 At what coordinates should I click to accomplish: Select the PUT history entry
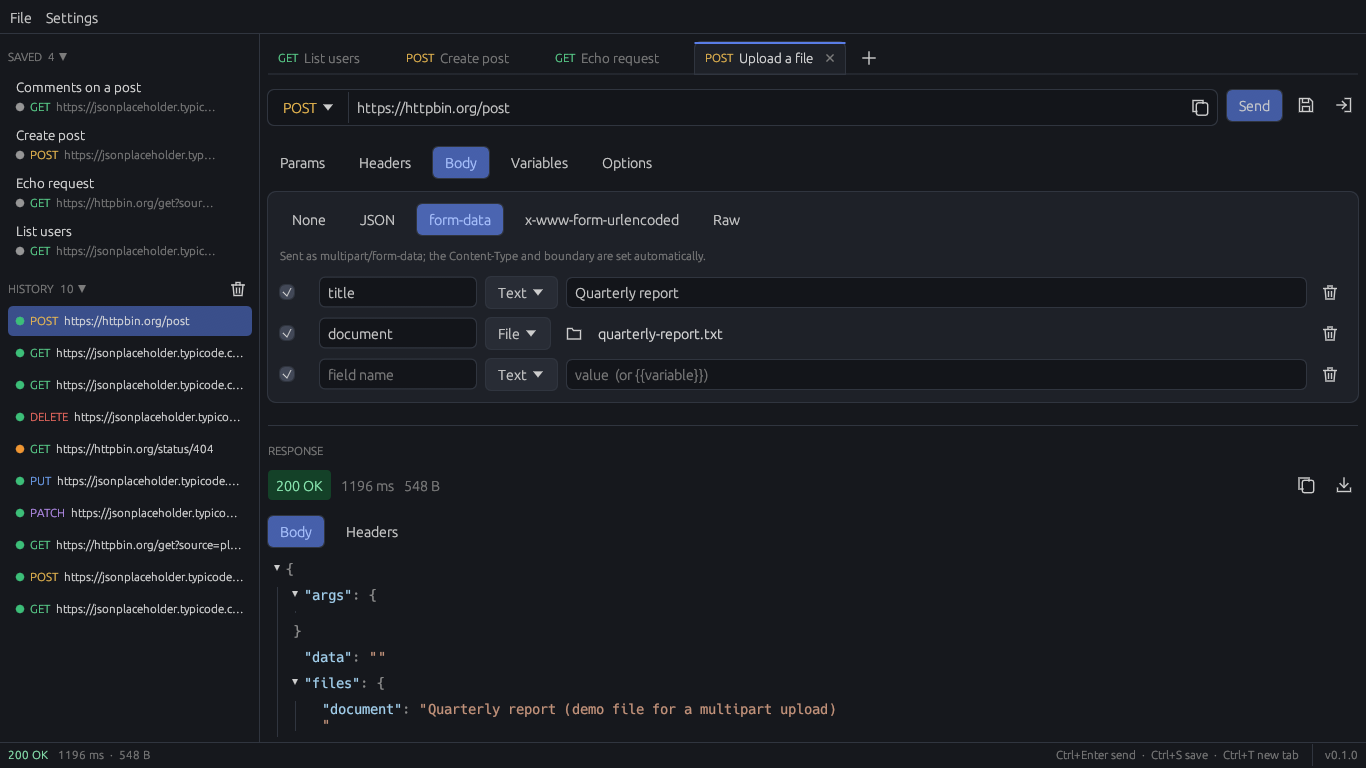[x=130, y=481]
